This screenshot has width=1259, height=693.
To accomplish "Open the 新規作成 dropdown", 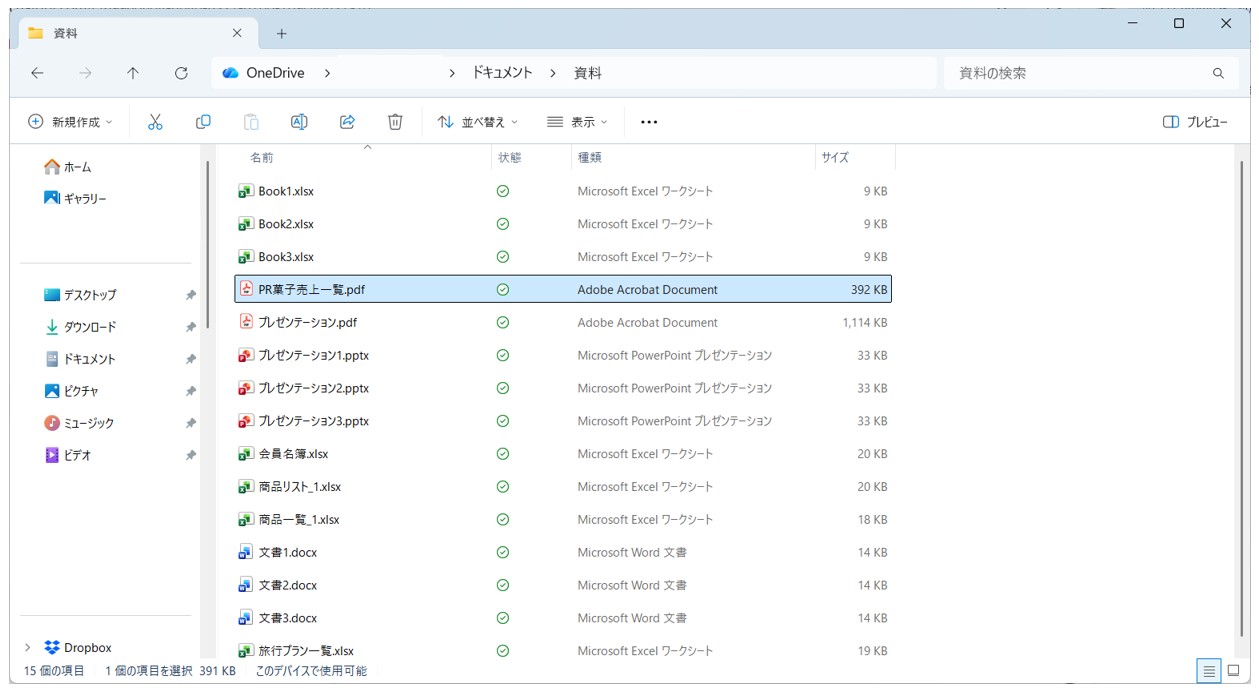I will pyautogui.click(x=70, y=122).
